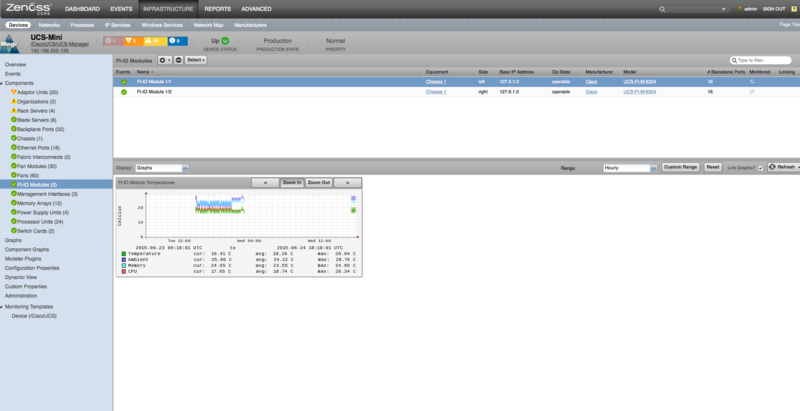This screenshot has width=800, height=411.
Task: Click the Zoom Out graph button
Action: point(319,183)
